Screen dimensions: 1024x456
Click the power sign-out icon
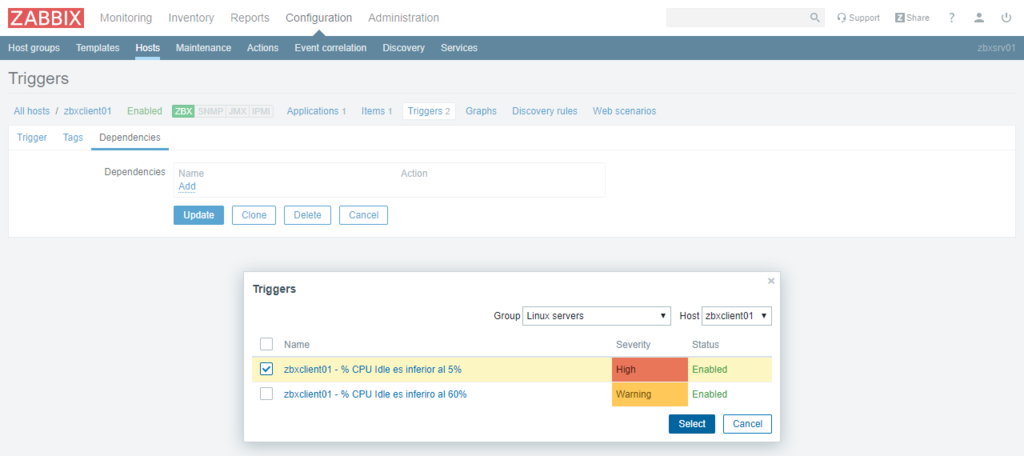1005,18
